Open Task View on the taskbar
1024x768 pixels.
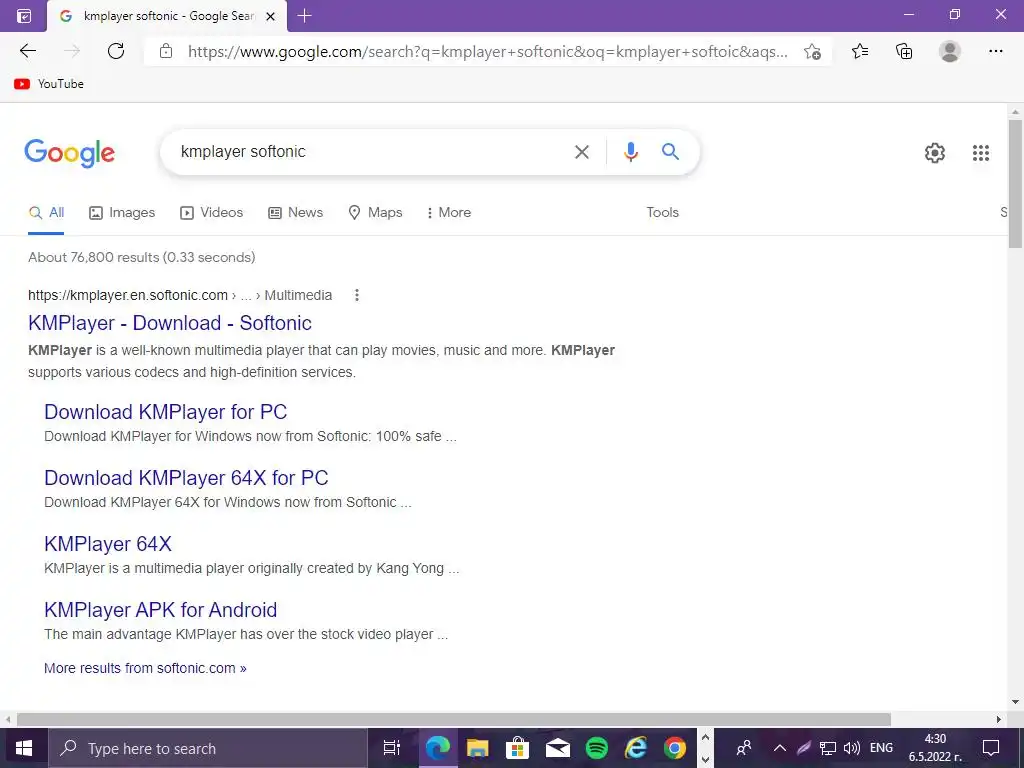(x=392, y=748)
